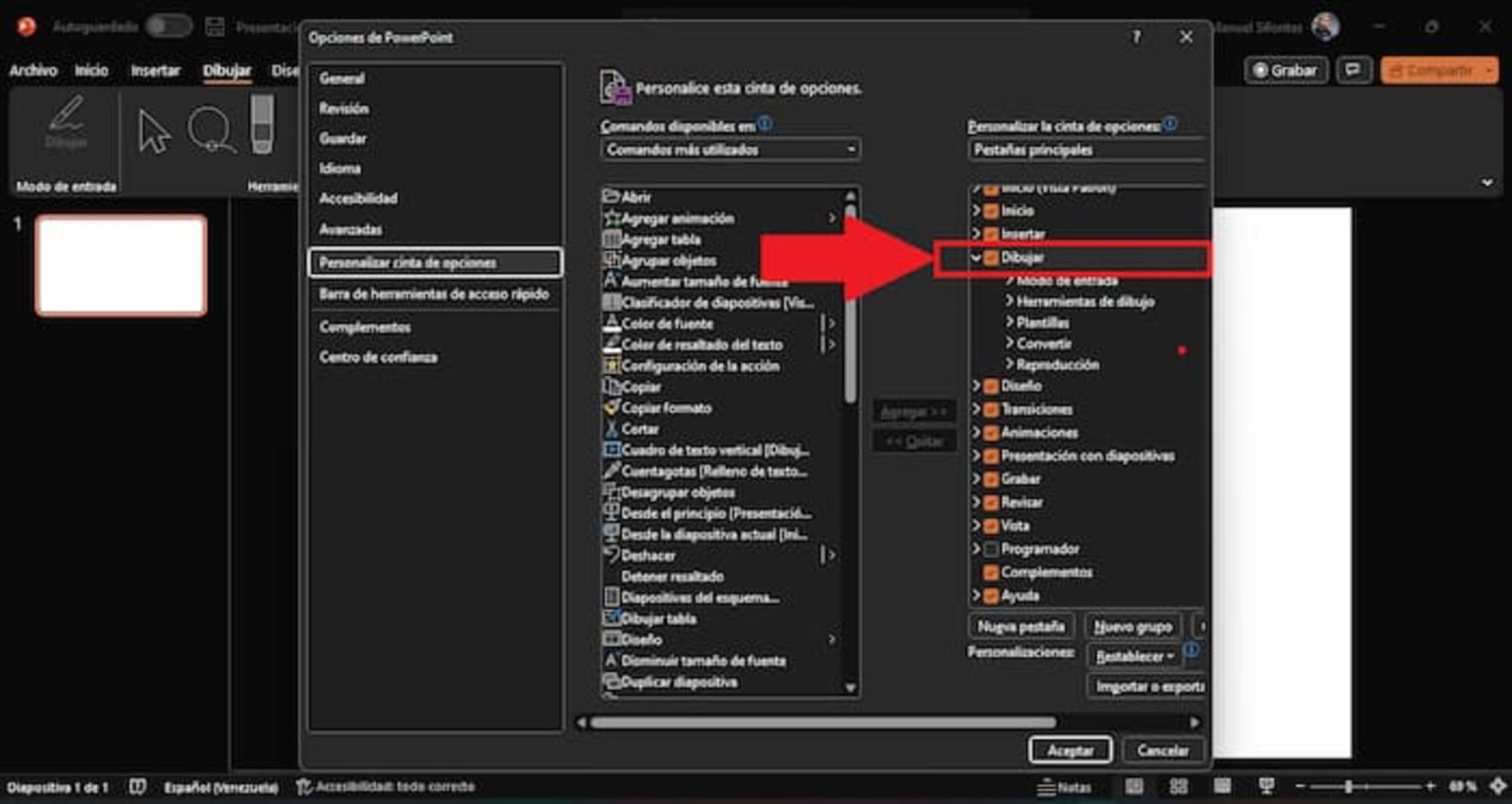Select the Abrir command folder icon
Image resolution: width=1512 pixels, height=804 pixels.
pos(611,197)
